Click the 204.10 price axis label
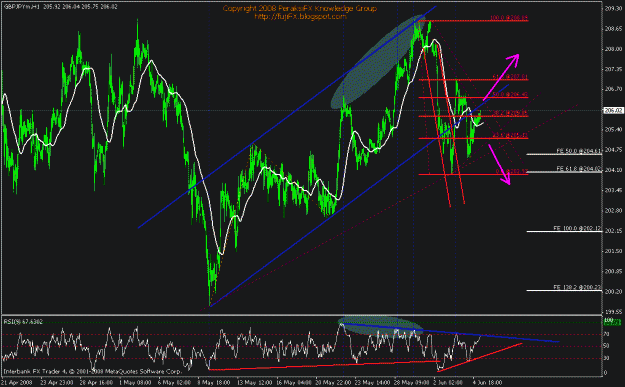The height and width of the screenshot is (387, 625). click(x=613, y=170)
